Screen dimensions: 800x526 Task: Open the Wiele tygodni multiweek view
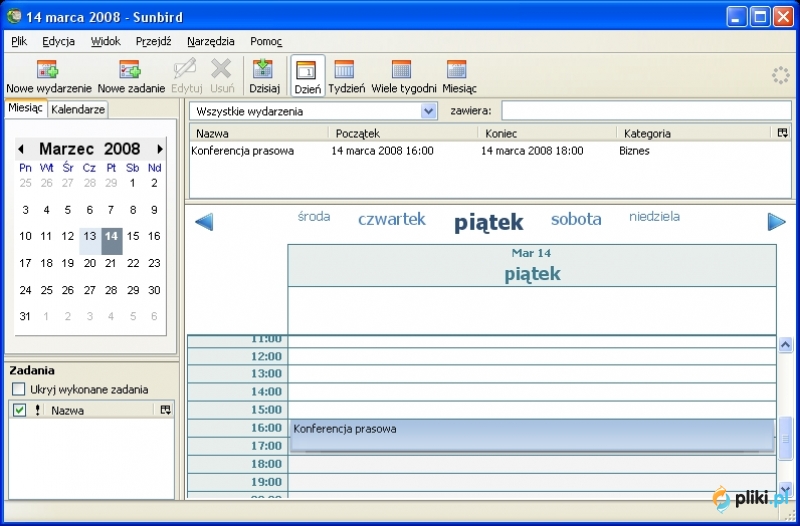click(x=403, y=77)
